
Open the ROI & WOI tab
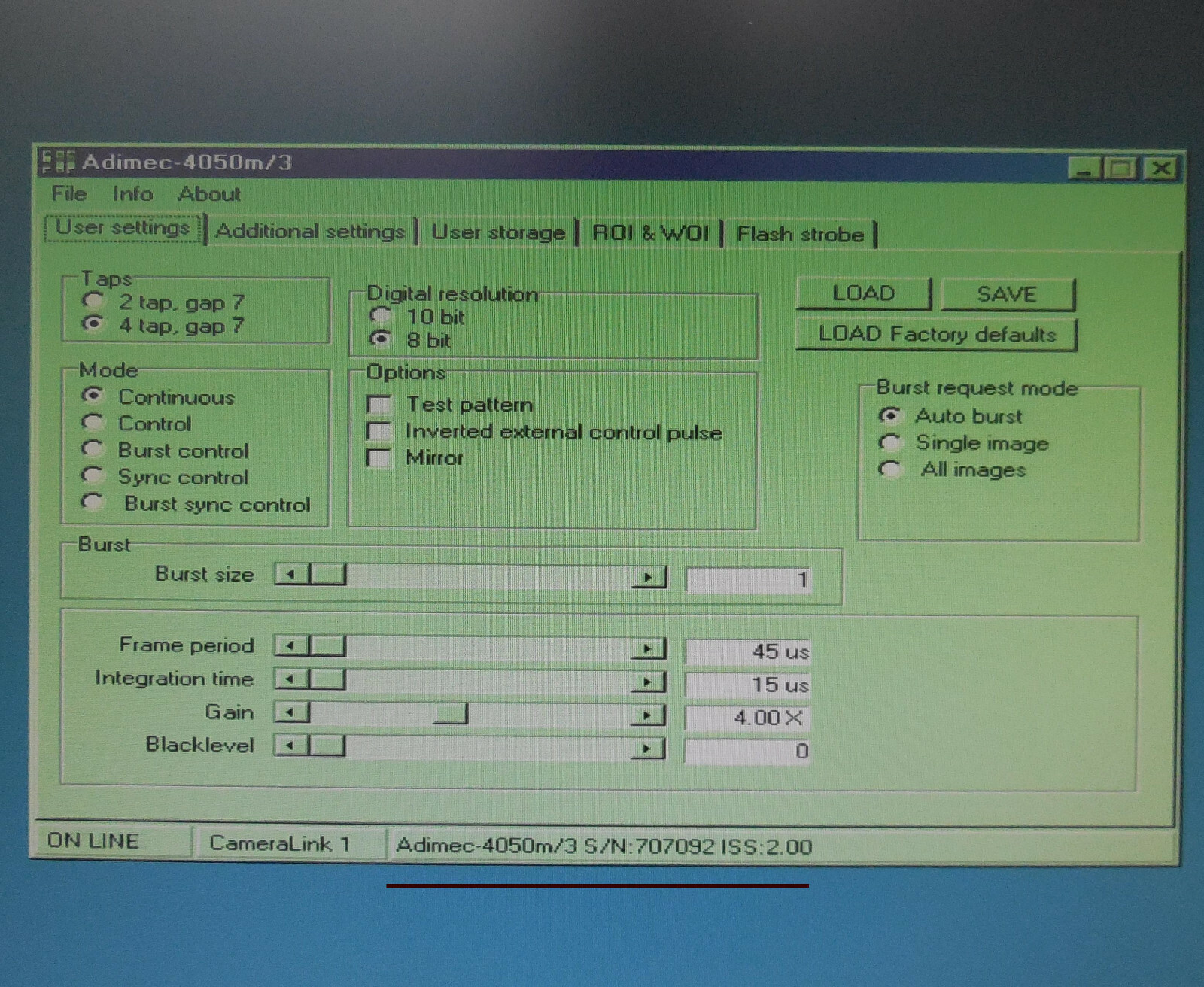(x=650, y=233)
